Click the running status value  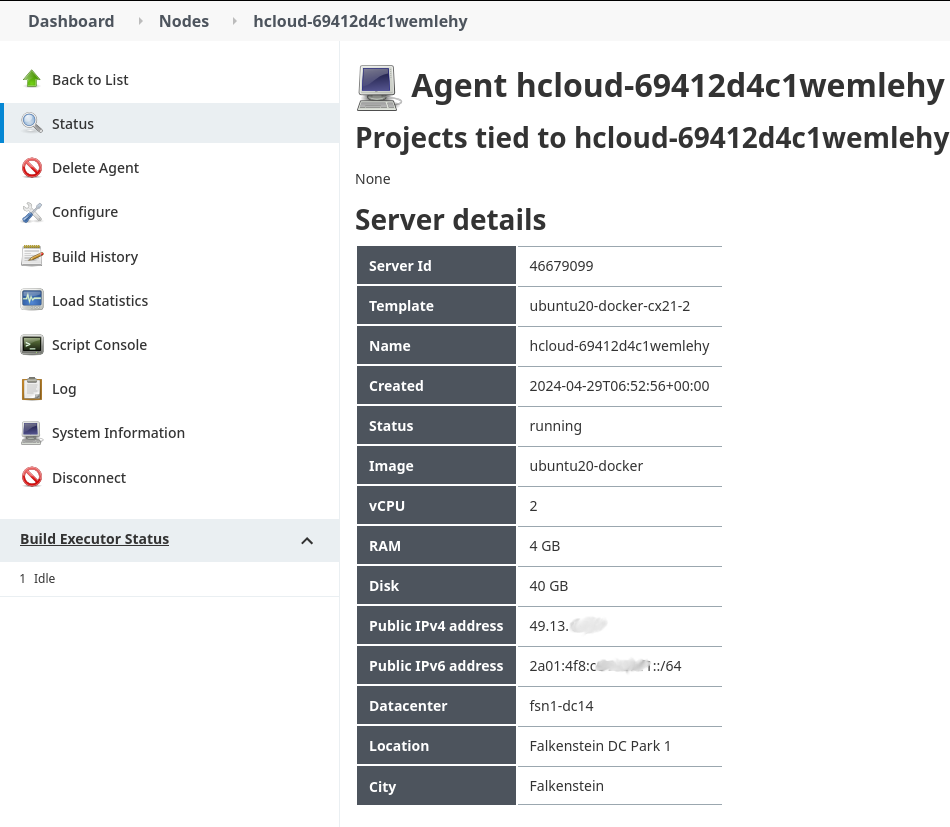tap(556, 427)
